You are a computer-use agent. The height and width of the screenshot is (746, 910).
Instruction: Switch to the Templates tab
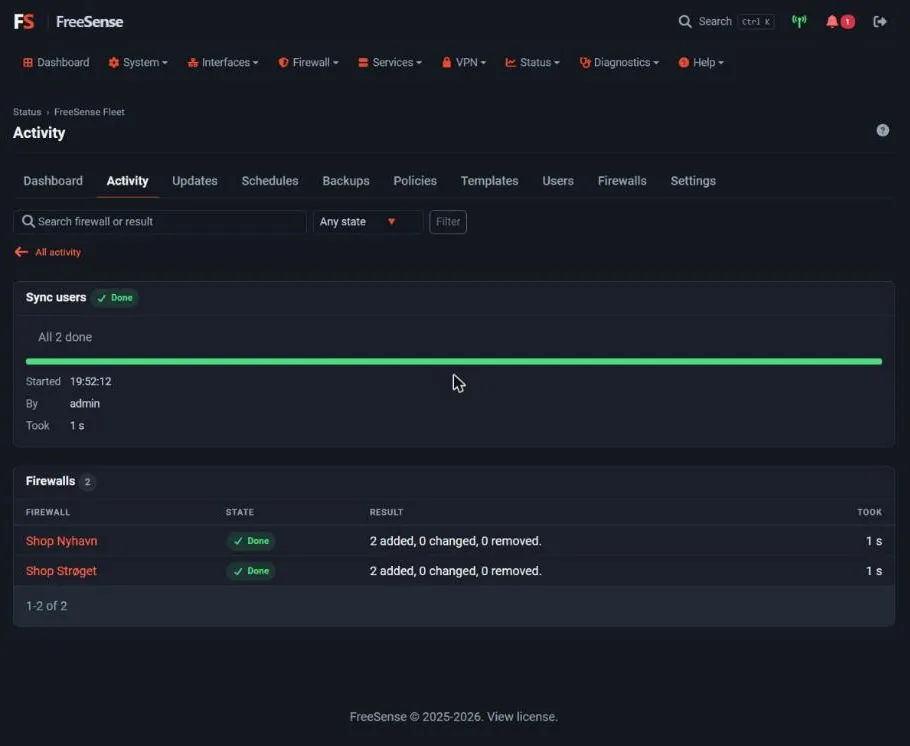pos(489,181)
